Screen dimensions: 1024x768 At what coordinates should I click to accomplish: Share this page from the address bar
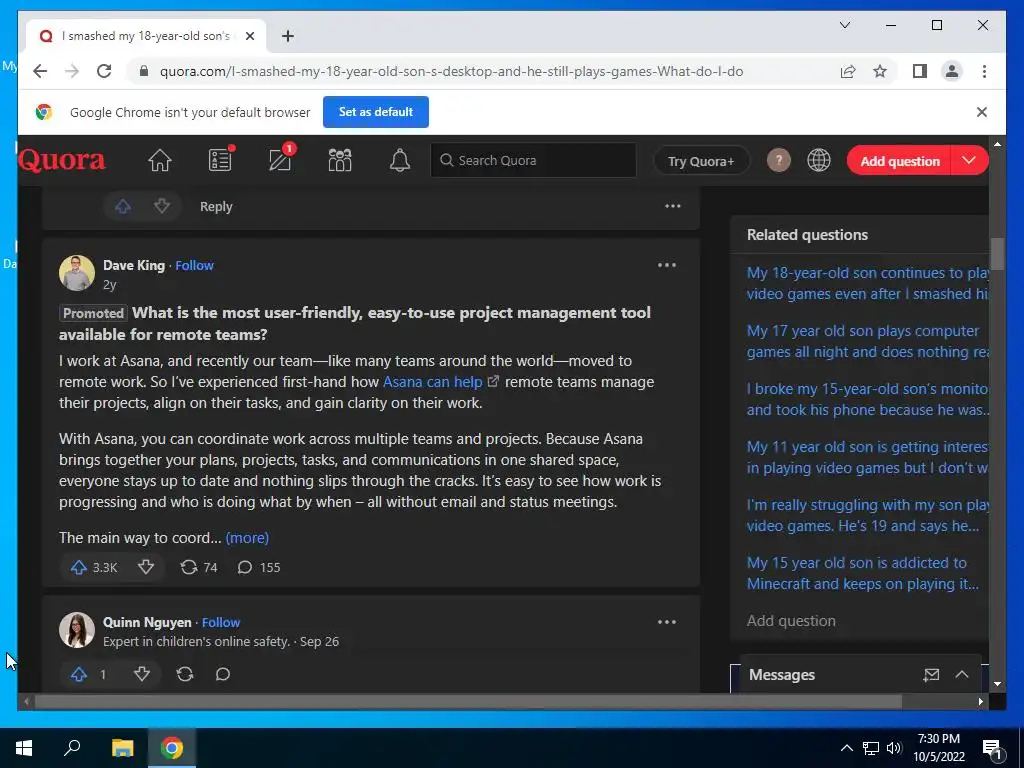848,71
